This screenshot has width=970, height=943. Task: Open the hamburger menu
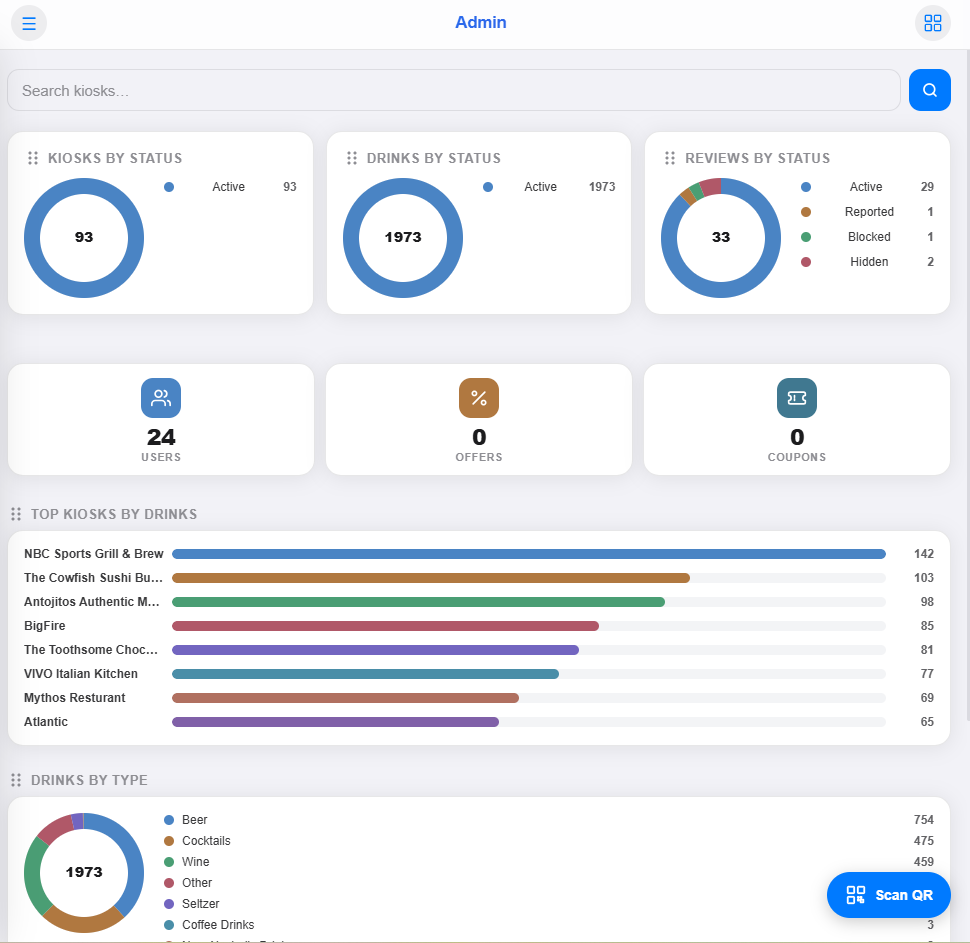29,24
